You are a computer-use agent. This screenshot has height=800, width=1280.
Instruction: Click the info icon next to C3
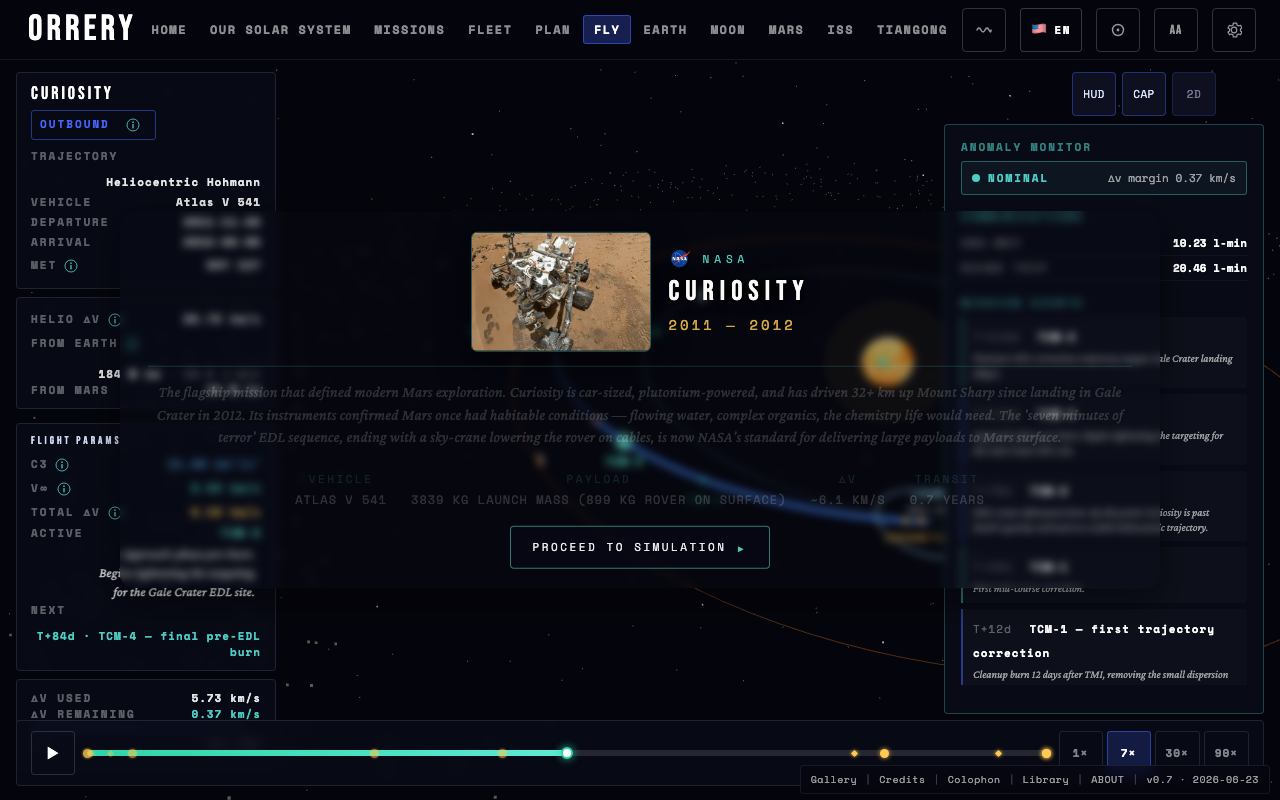(x=62, y=465)
